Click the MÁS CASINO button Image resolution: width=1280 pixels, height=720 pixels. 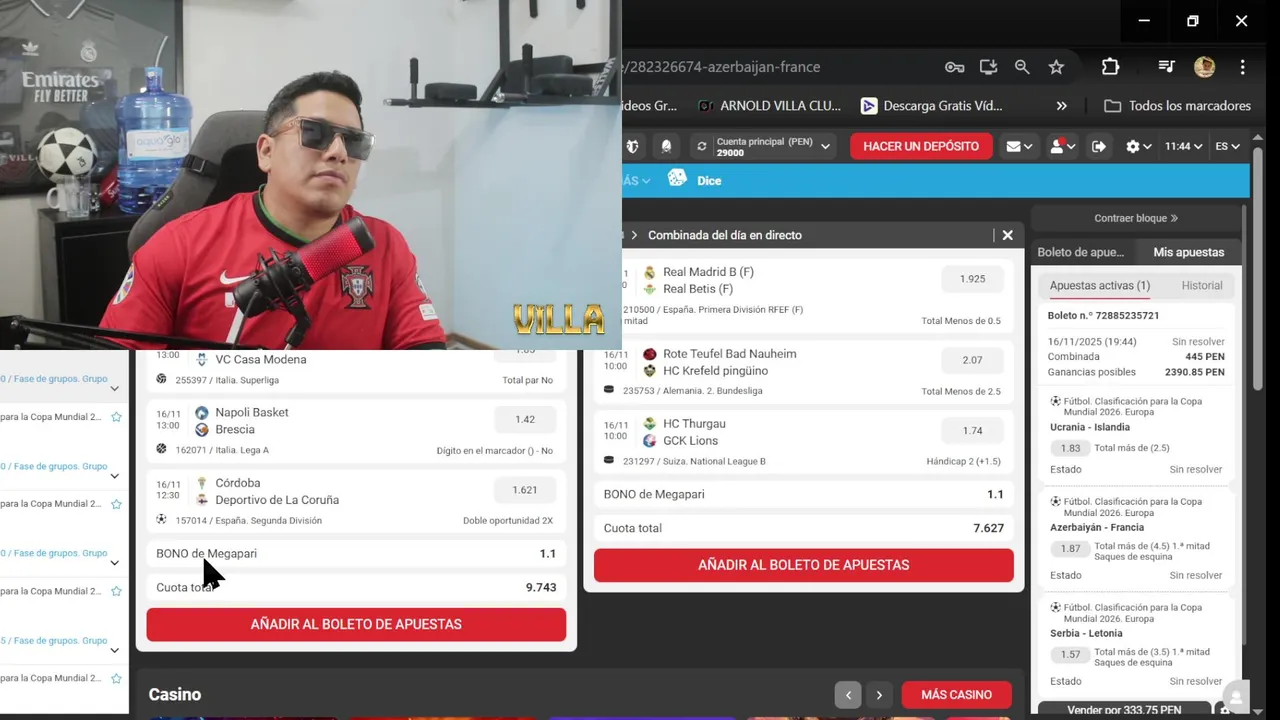pyautogui.click(x=957, y=695)
